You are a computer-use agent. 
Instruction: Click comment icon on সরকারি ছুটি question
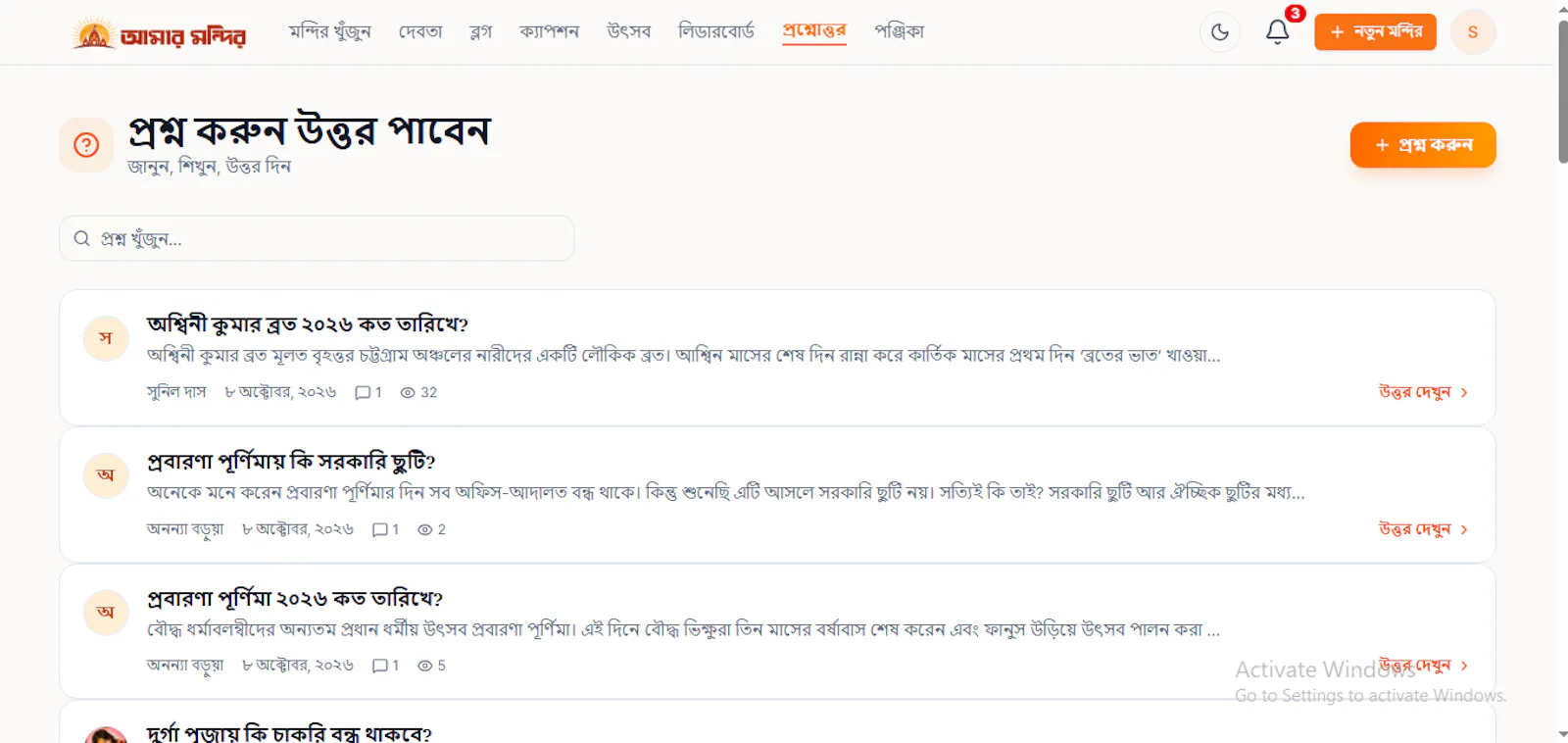[x=380, y=529]
